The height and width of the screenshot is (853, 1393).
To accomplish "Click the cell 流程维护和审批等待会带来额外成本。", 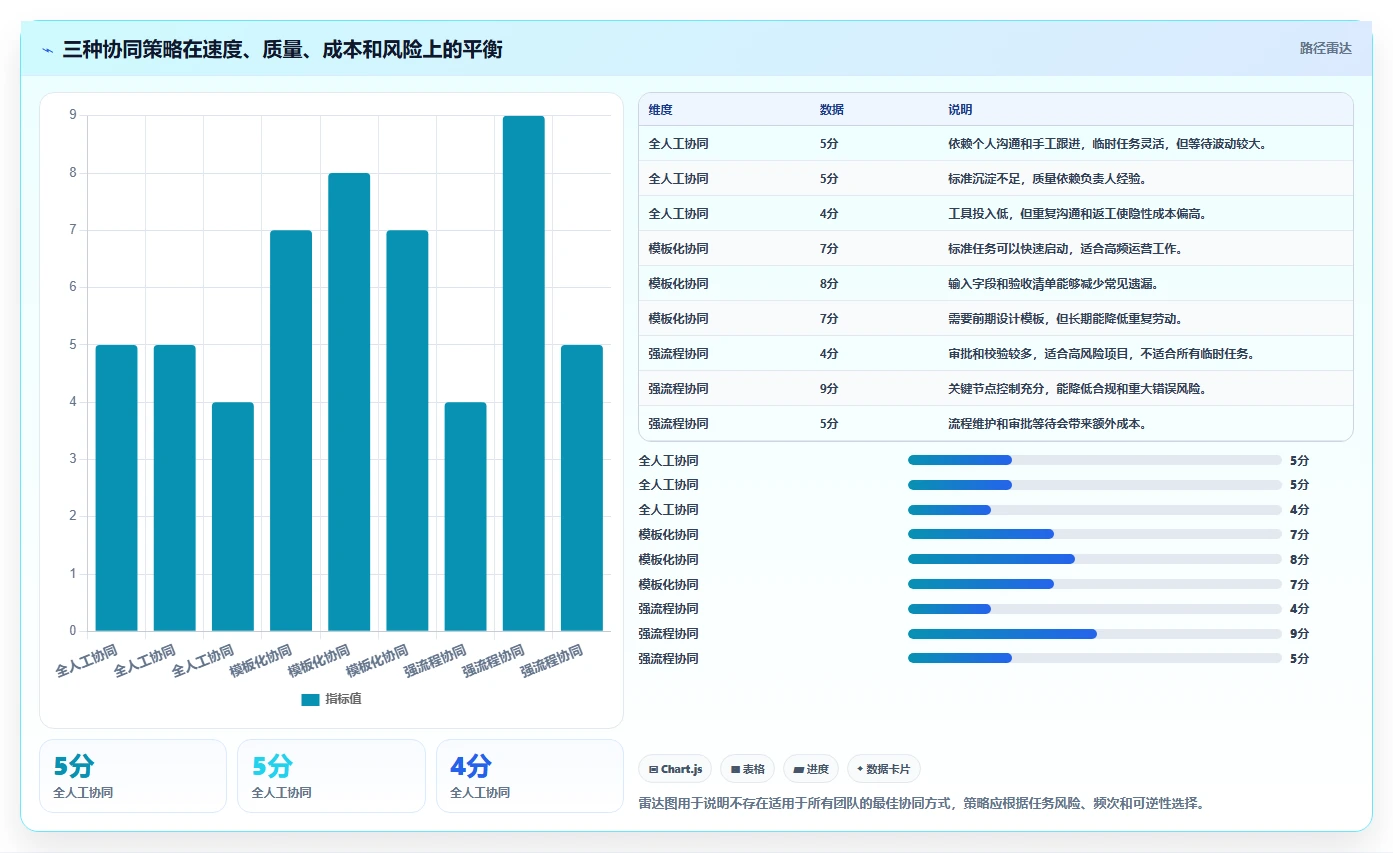I will click(1047, 424).
